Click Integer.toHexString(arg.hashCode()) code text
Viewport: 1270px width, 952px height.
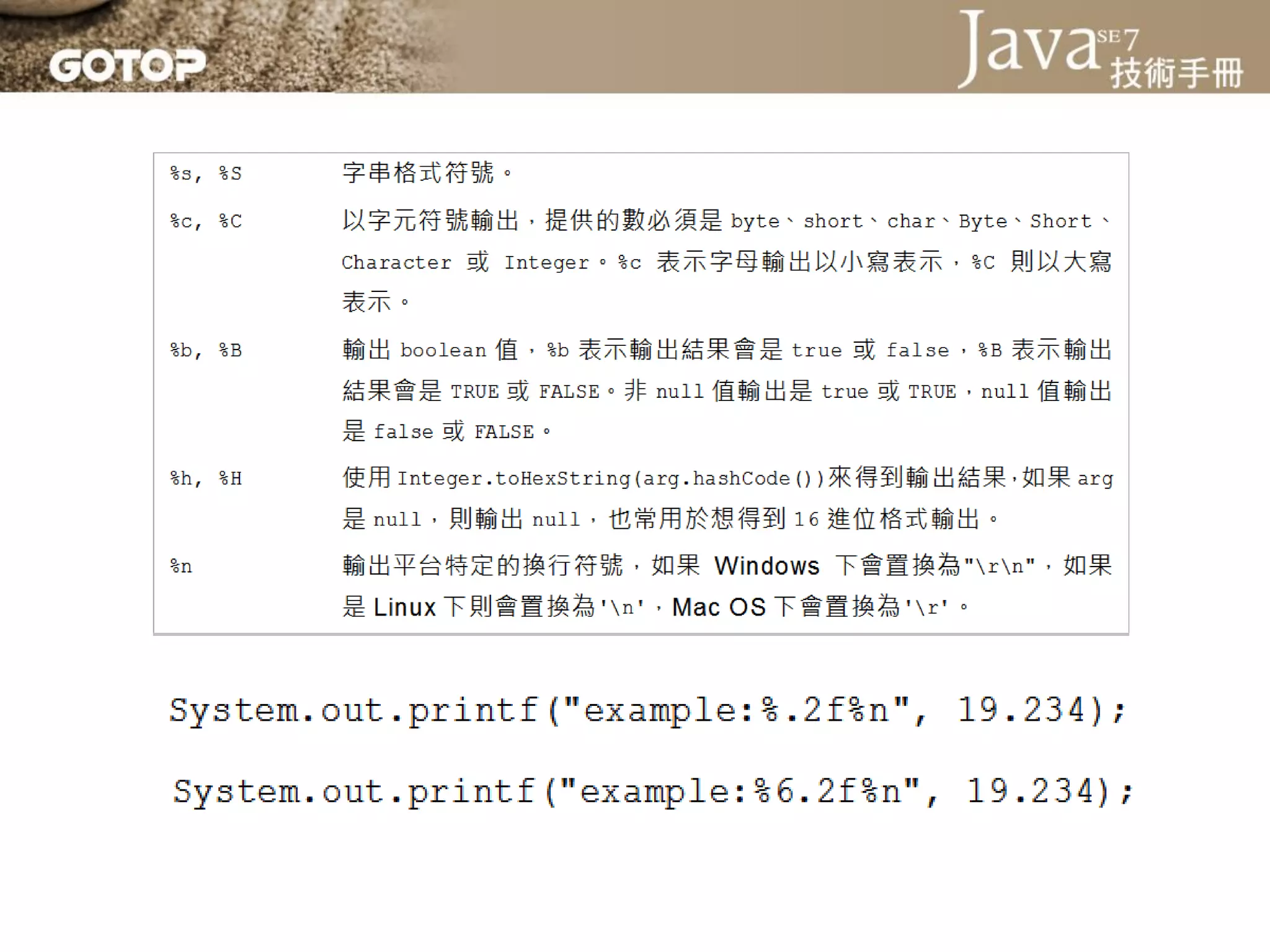tap(610, 478)
